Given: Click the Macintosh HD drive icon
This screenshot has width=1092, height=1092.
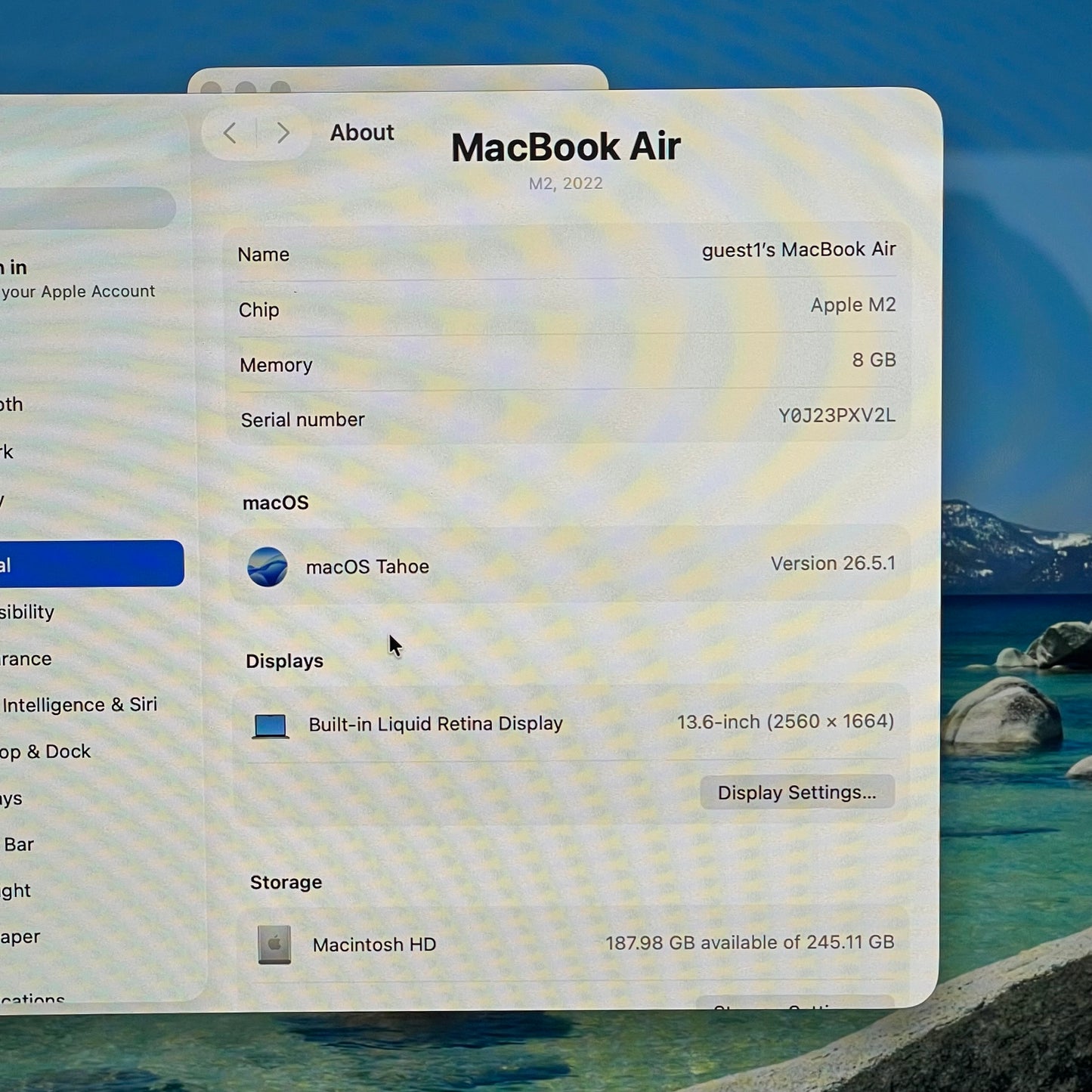Looking at the screenshot, I should tap(274, 945).
